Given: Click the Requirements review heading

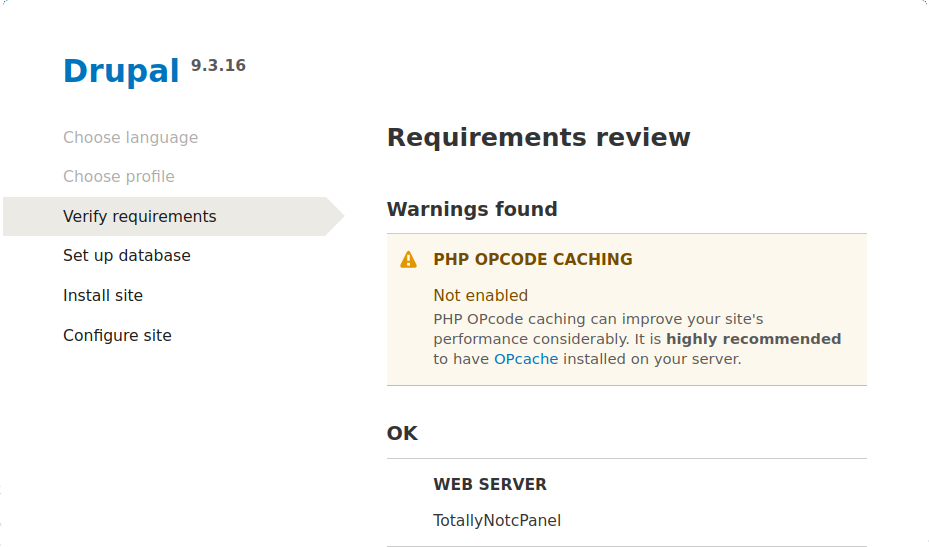Looking at the screenshot, I should coord(538,138).
